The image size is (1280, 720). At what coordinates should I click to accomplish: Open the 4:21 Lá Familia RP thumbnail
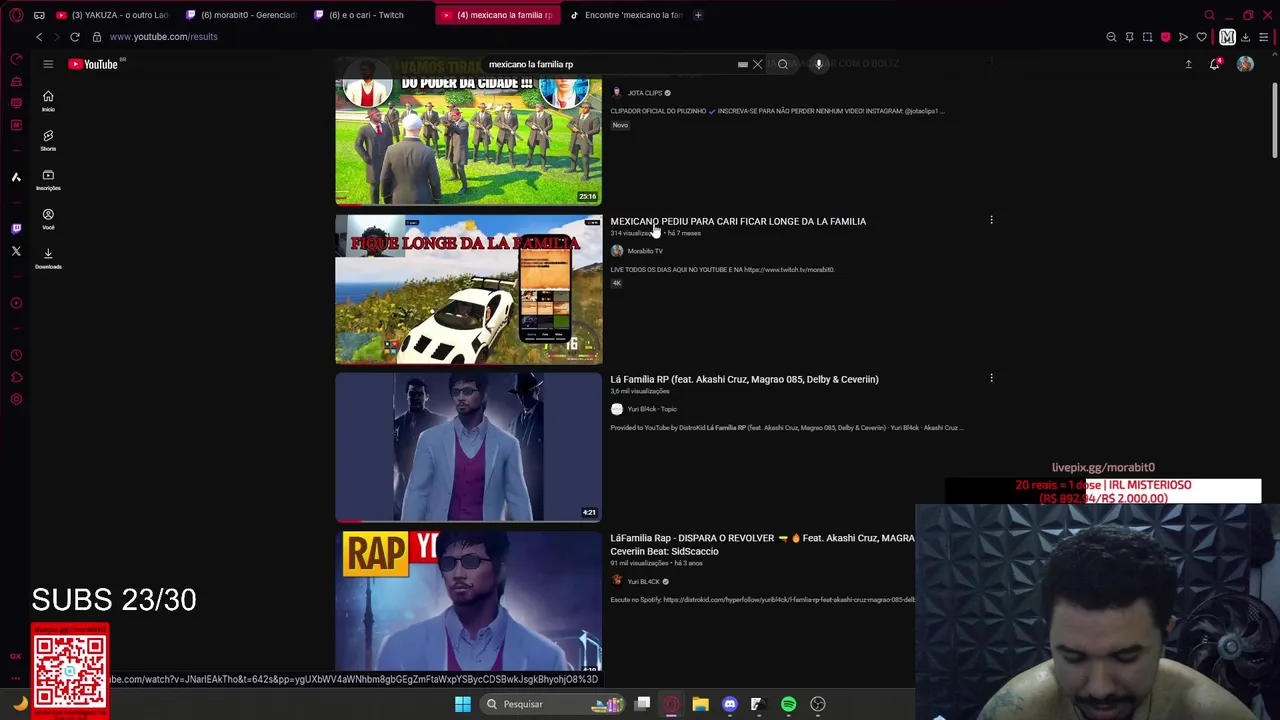[x=468, y=447]
